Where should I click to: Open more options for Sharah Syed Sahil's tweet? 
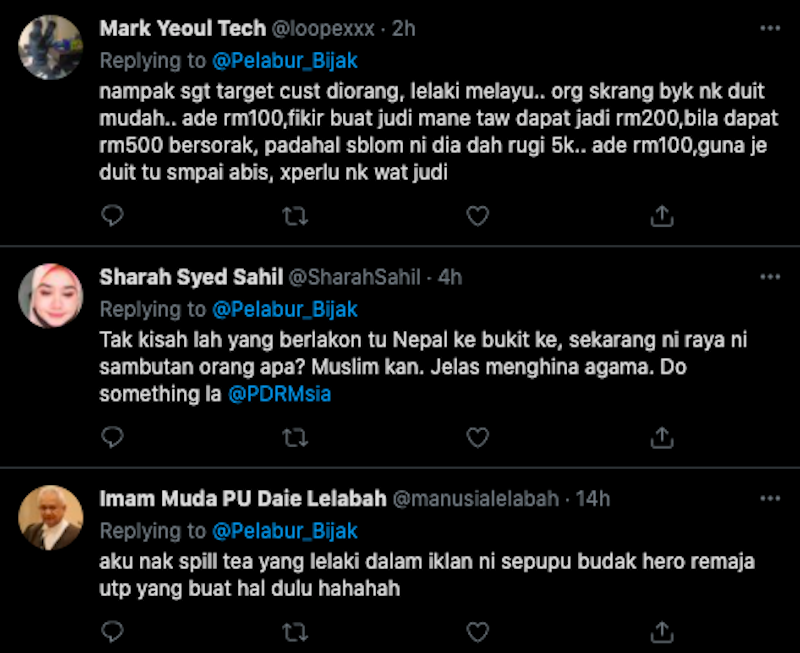(x=769, y=277)
